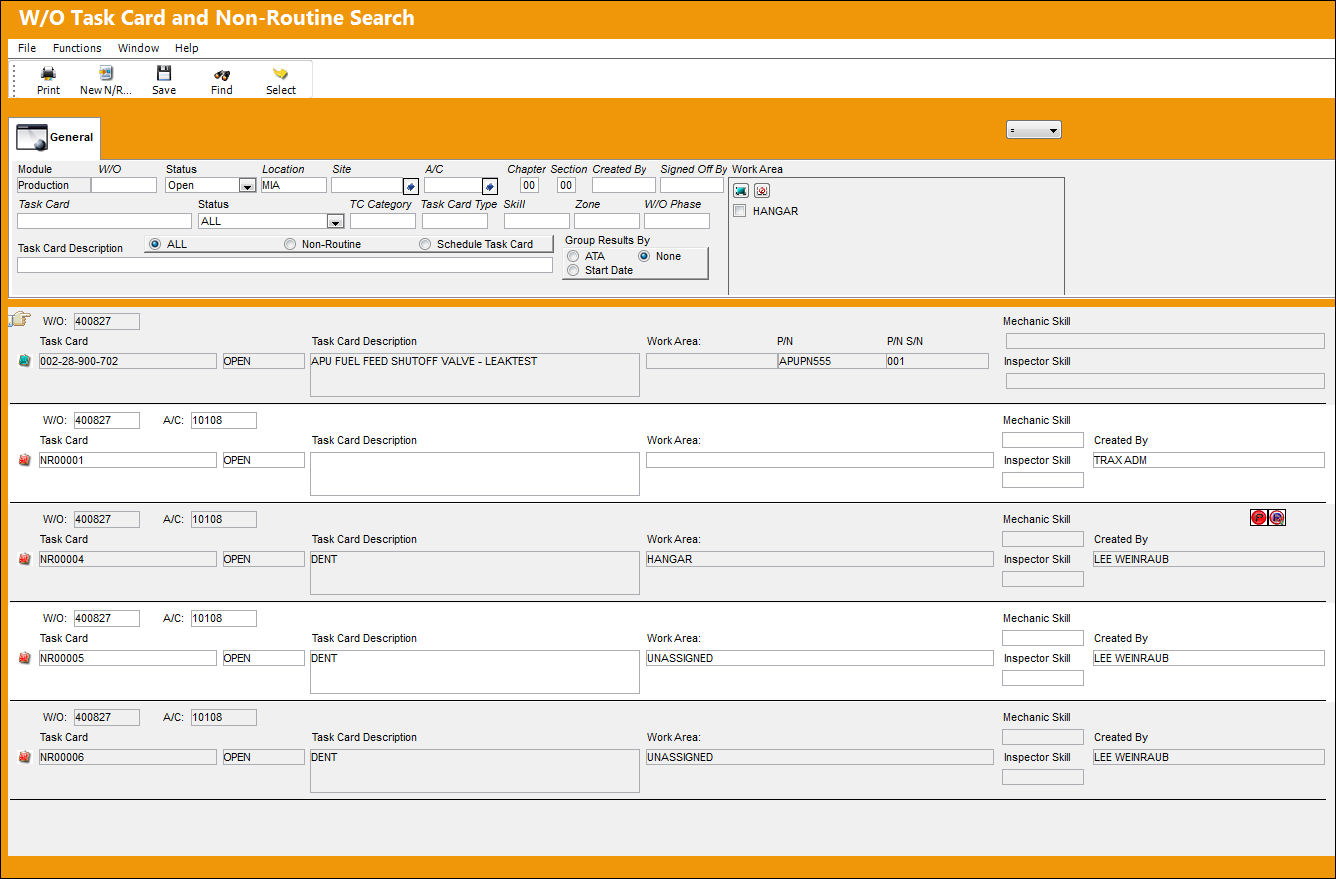Choose the Schedule Task Card radio option
Viewport: 1336px width, 879px height.
(x=425, y=244)
